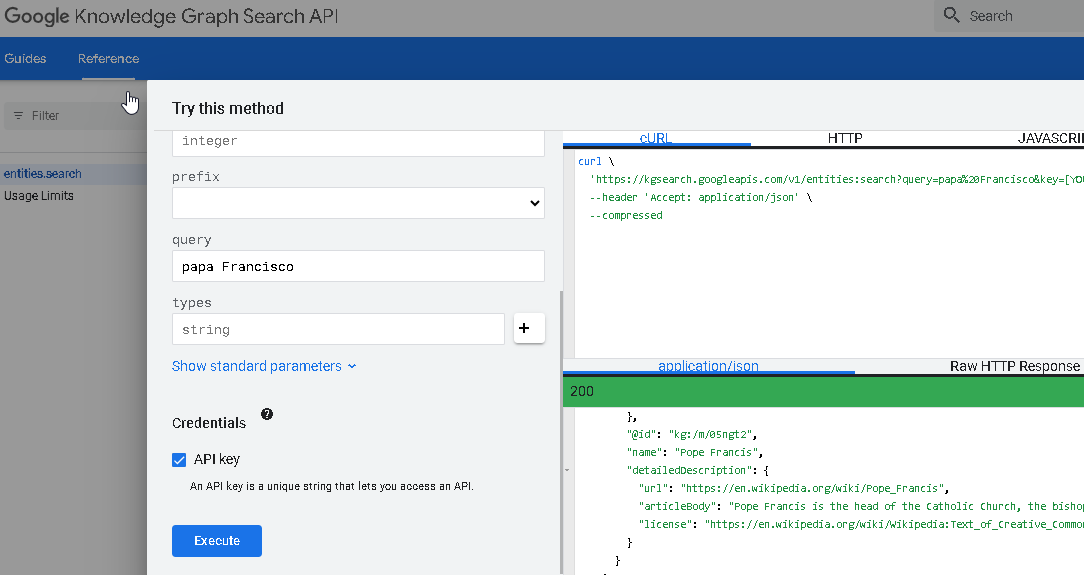Click the Credentials heading

coord(209,423)
